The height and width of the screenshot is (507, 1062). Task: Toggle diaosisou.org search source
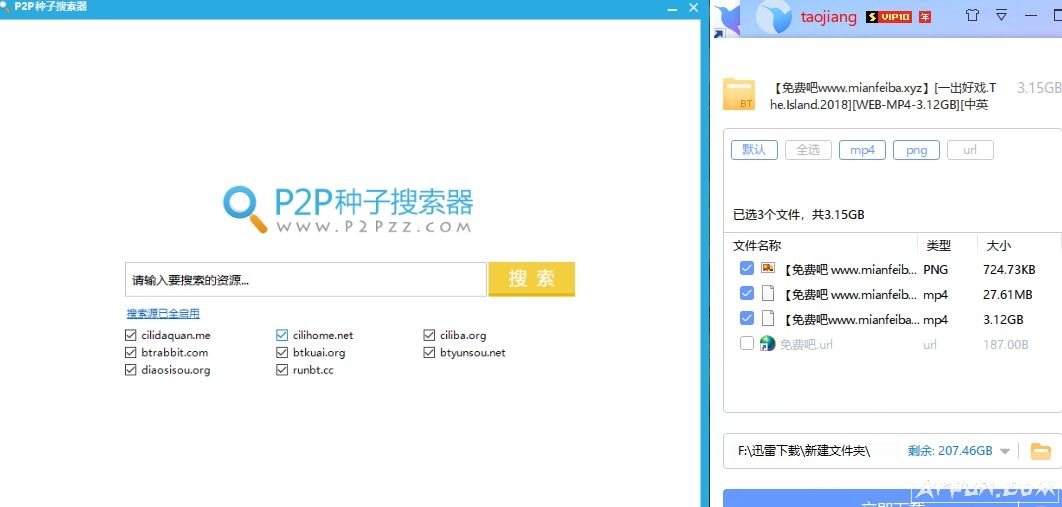(x=131, y=370)
